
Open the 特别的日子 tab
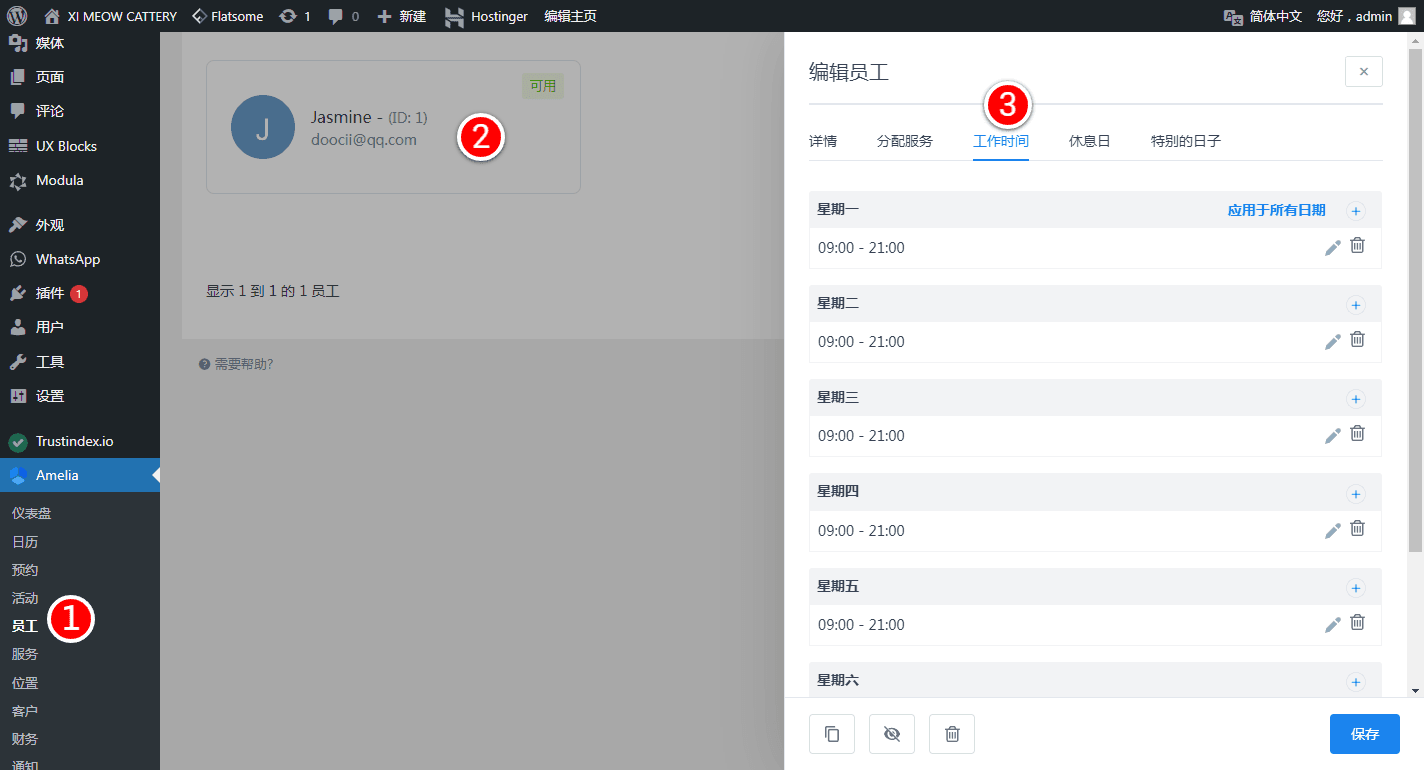[x=1185, y=141]
